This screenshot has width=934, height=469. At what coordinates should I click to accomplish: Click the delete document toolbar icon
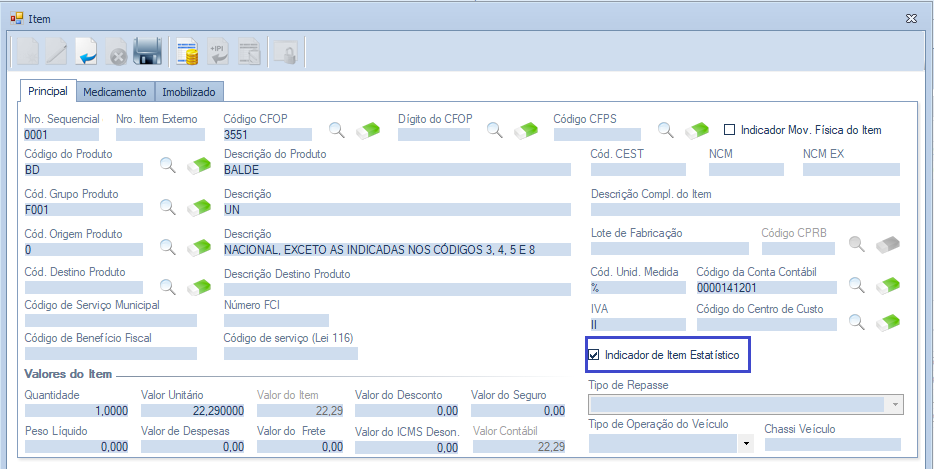[x=117, y=52]
